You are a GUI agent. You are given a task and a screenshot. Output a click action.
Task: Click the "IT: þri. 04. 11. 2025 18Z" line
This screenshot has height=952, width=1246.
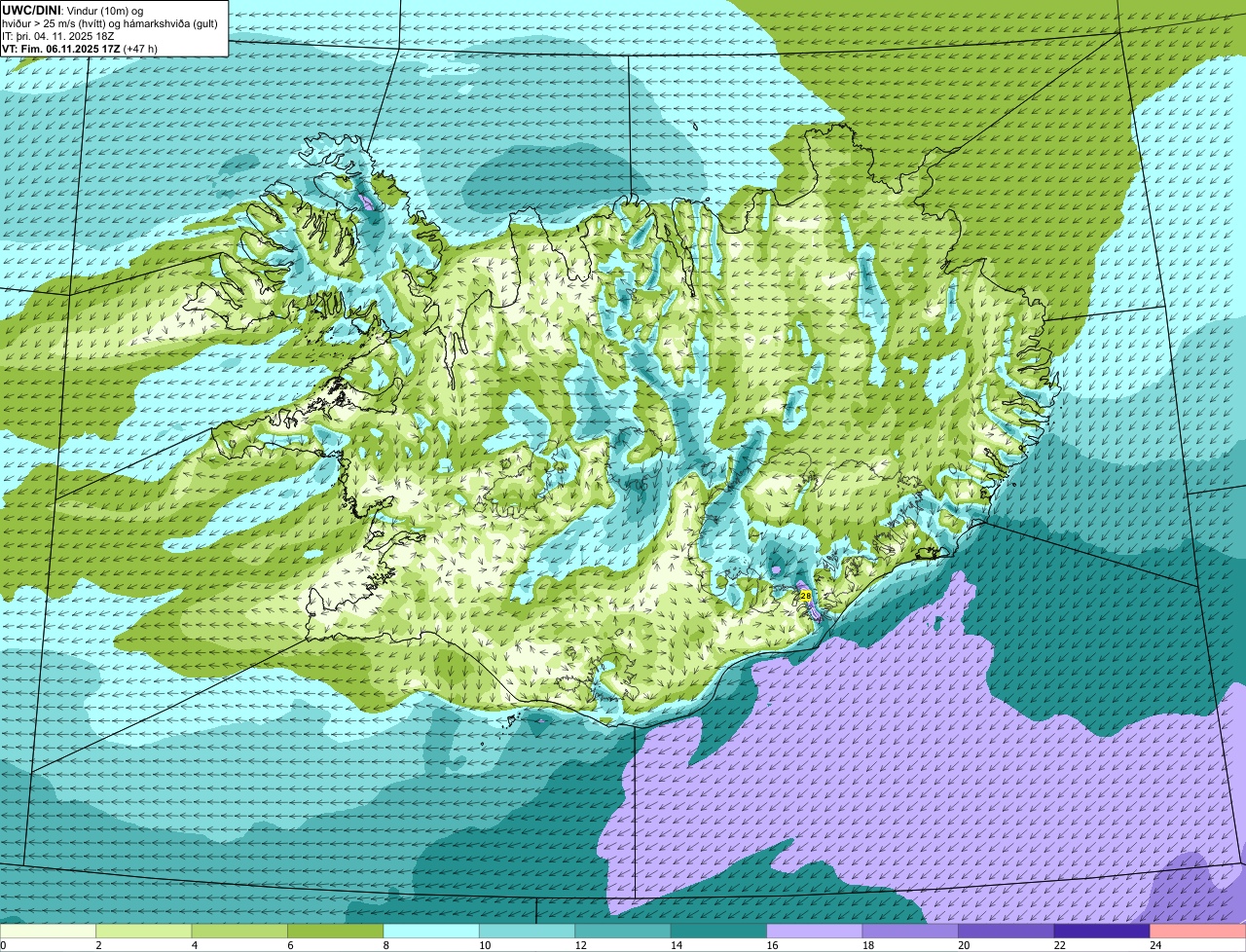58,36
